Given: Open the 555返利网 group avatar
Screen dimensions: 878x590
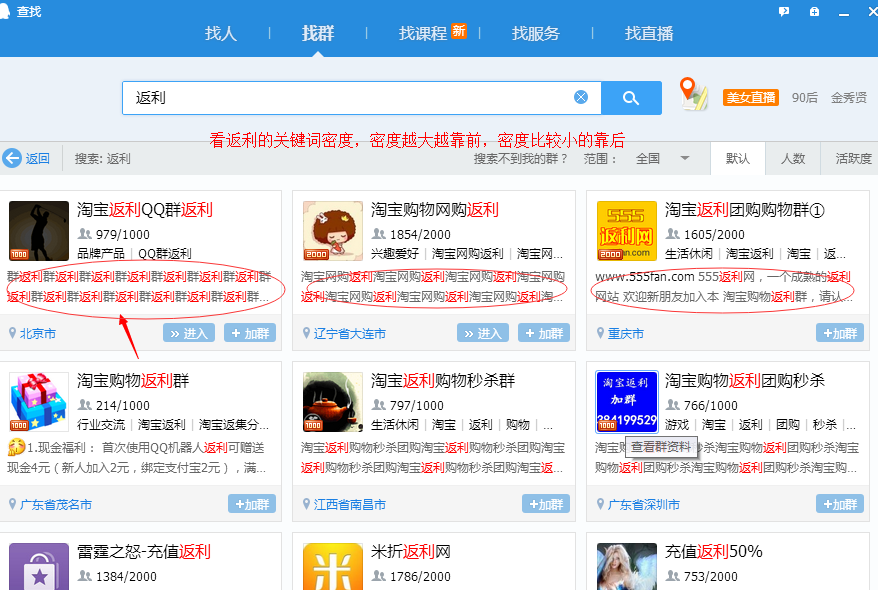Looking at the screenshot, I should point(627,231).
